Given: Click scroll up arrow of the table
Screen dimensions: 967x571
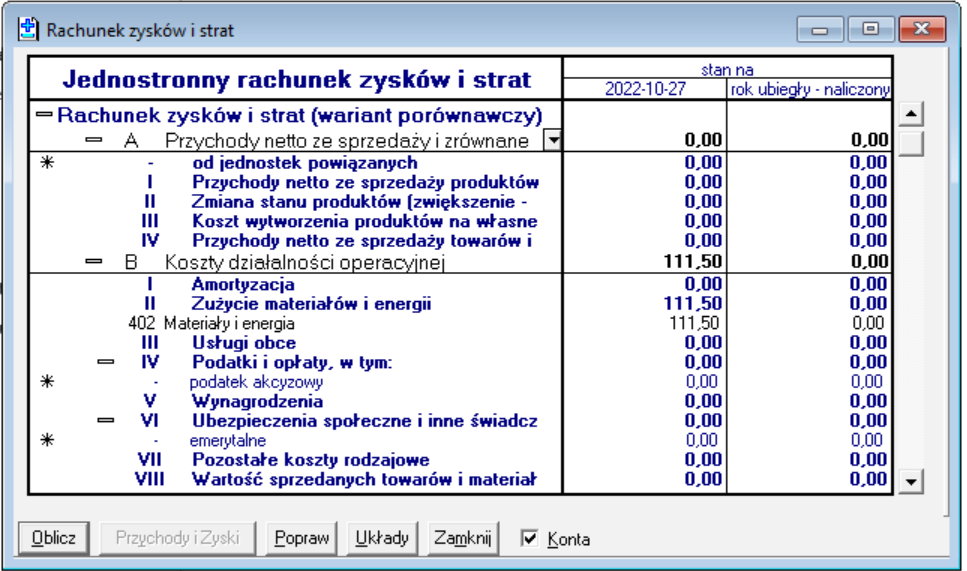Looking at the screenshot, I should [x=910, y=115].
